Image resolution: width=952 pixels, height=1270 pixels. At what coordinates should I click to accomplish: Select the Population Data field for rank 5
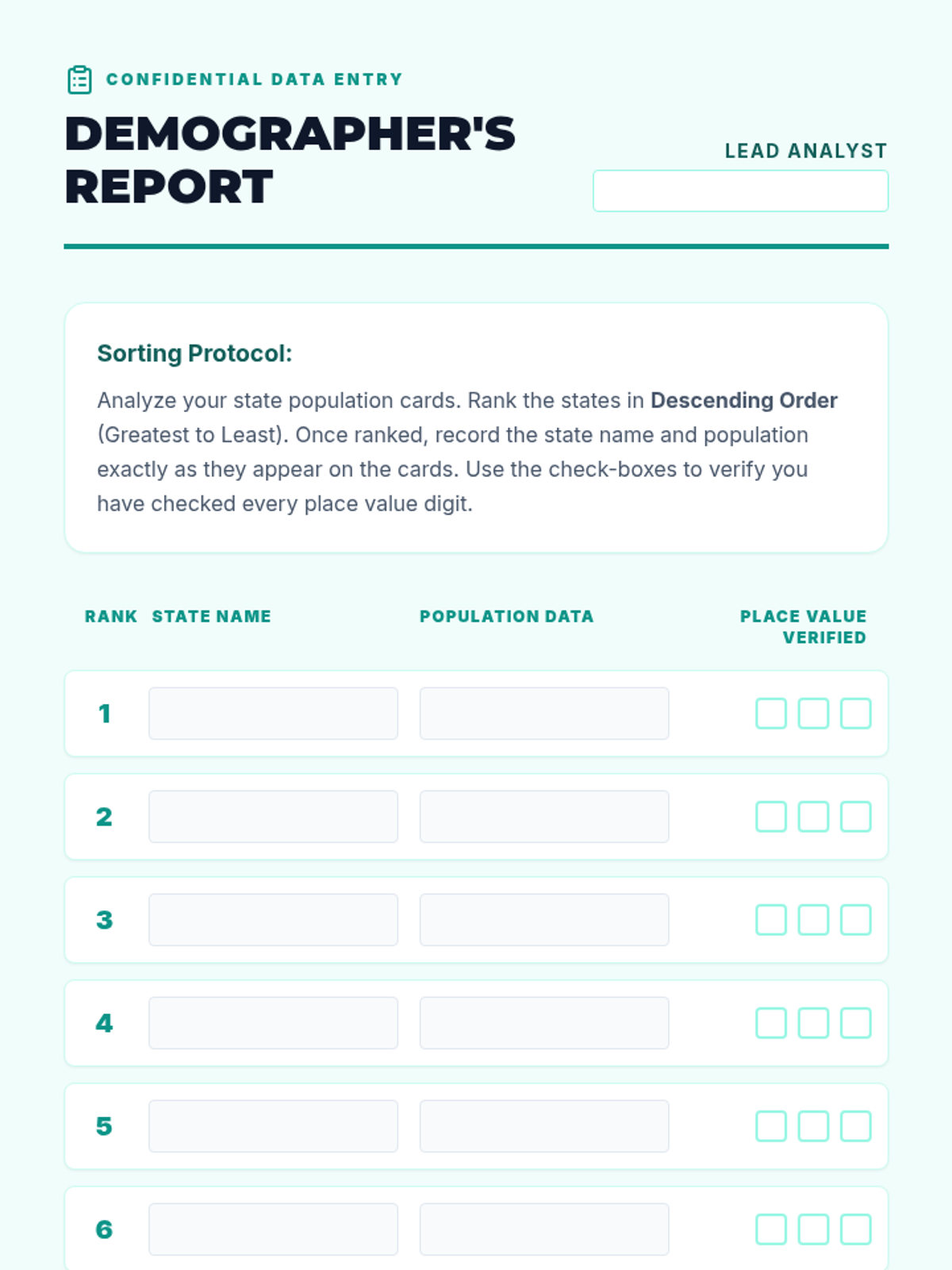(544, 1126)
